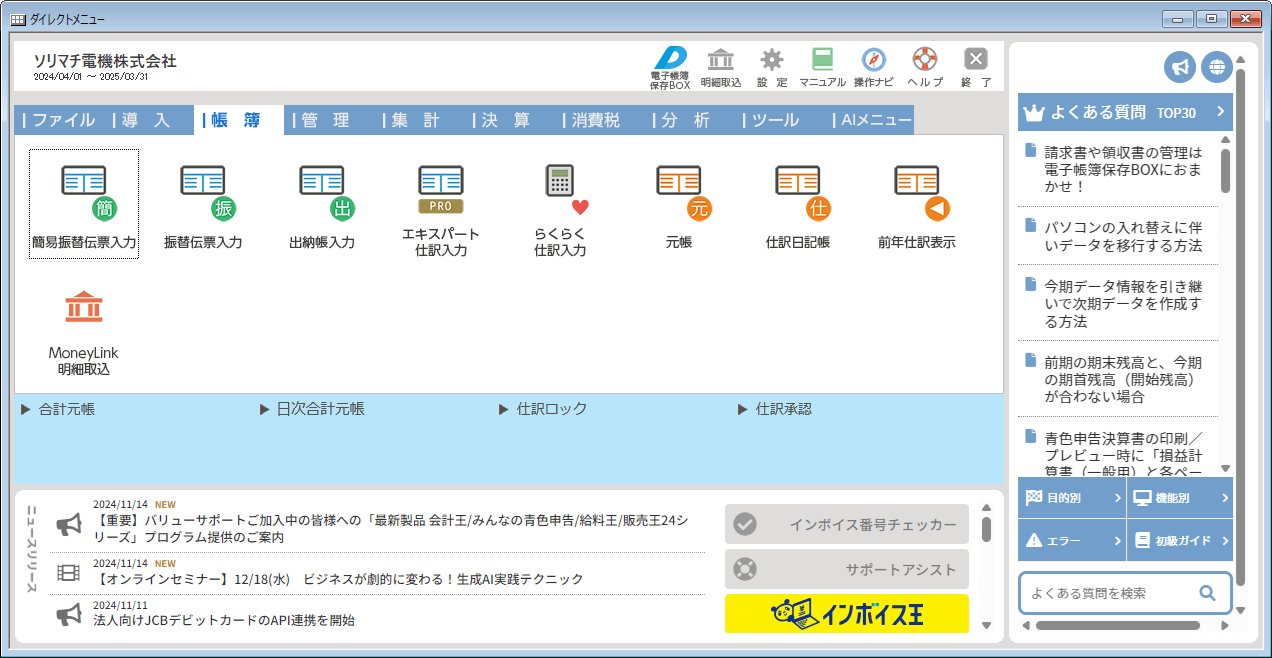Screen dimensions: 1272x658
Task: Click the FAQ panel horizontal scrollbar
Action: 1117,626
